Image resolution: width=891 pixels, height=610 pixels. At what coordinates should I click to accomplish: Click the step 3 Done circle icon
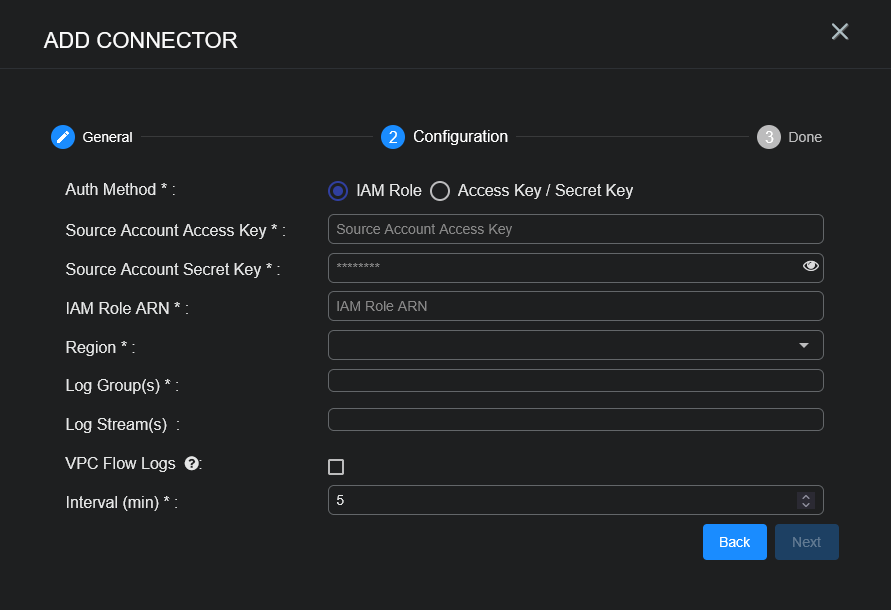[769, 137]
